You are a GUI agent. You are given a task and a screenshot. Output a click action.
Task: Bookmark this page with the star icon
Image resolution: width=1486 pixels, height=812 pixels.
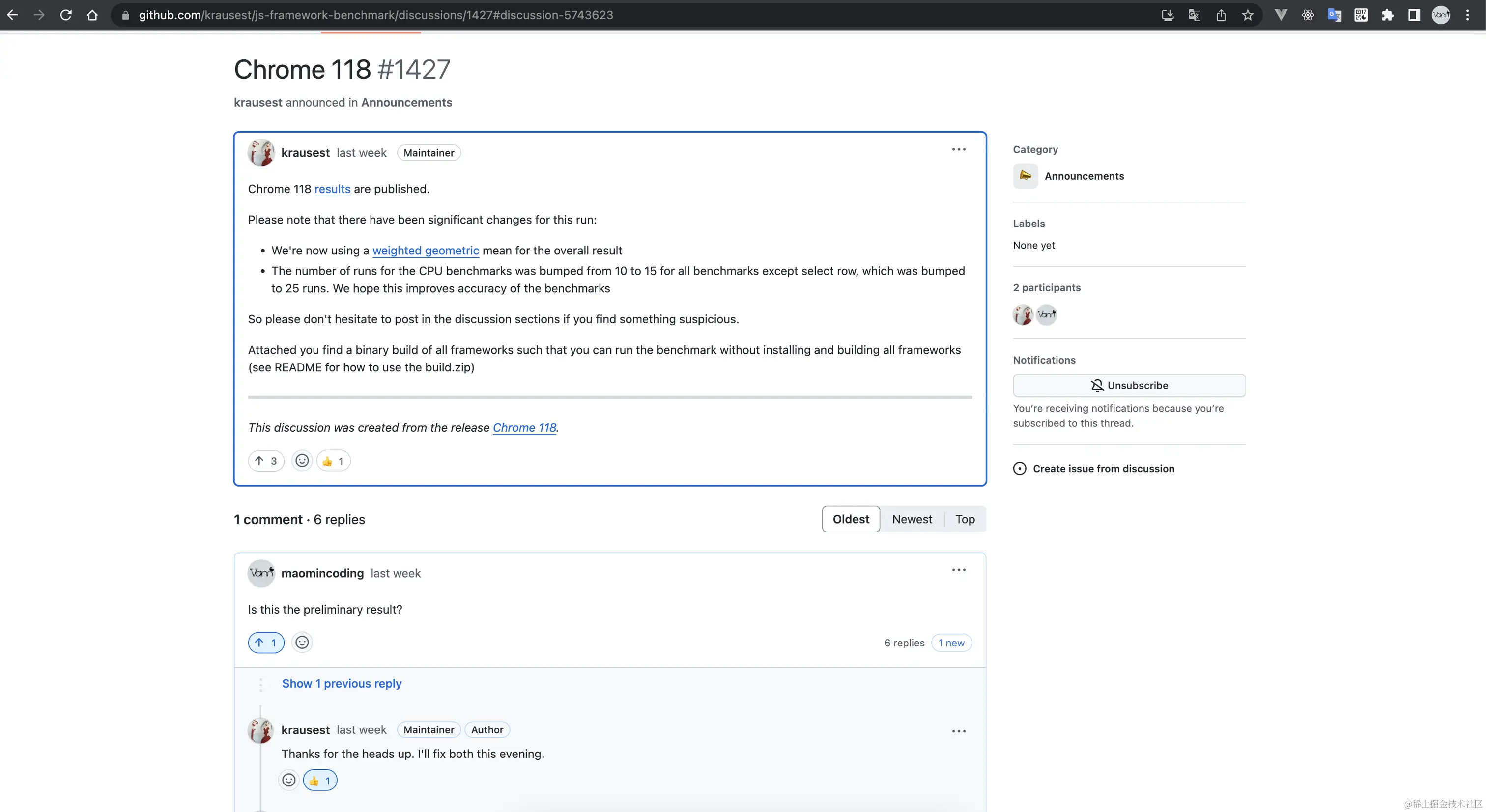click(x=1248, y=15)
